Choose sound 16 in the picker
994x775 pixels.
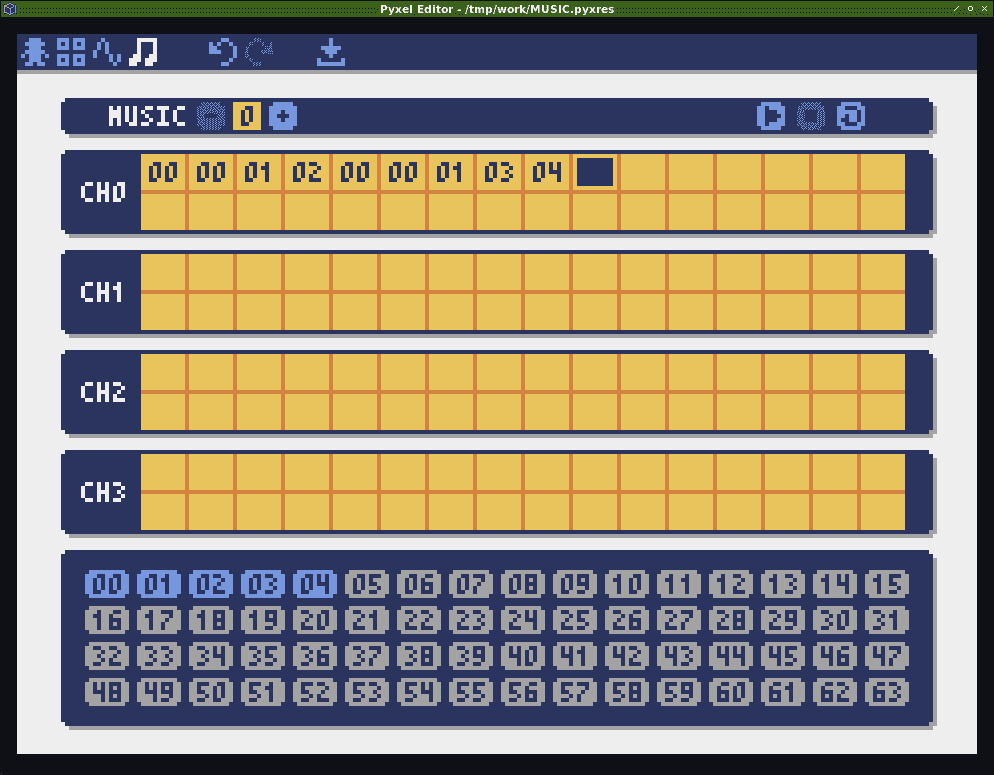click(x=107, y=620)
